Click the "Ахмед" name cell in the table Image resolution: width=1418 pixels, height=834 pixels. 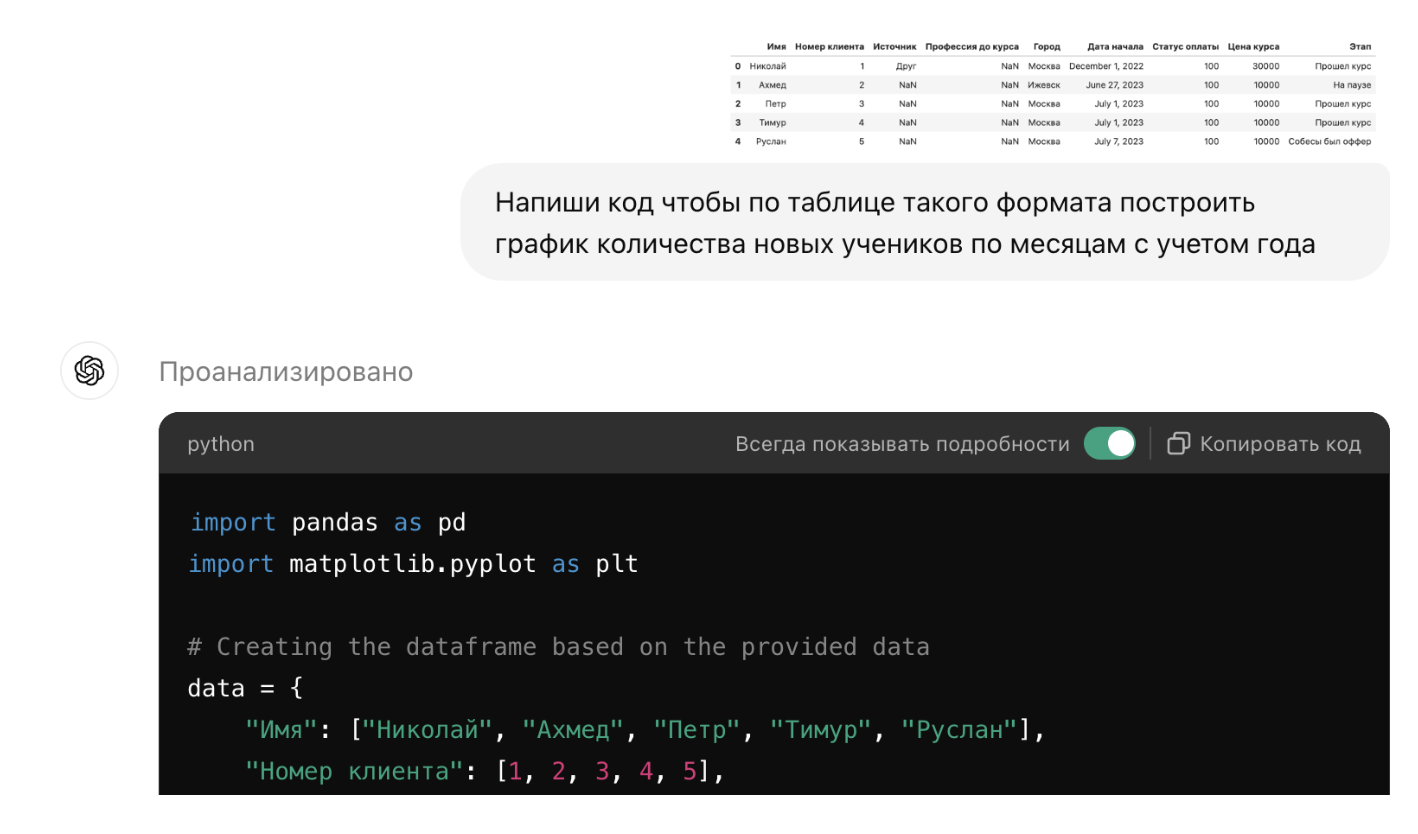[x=772, y=85]
